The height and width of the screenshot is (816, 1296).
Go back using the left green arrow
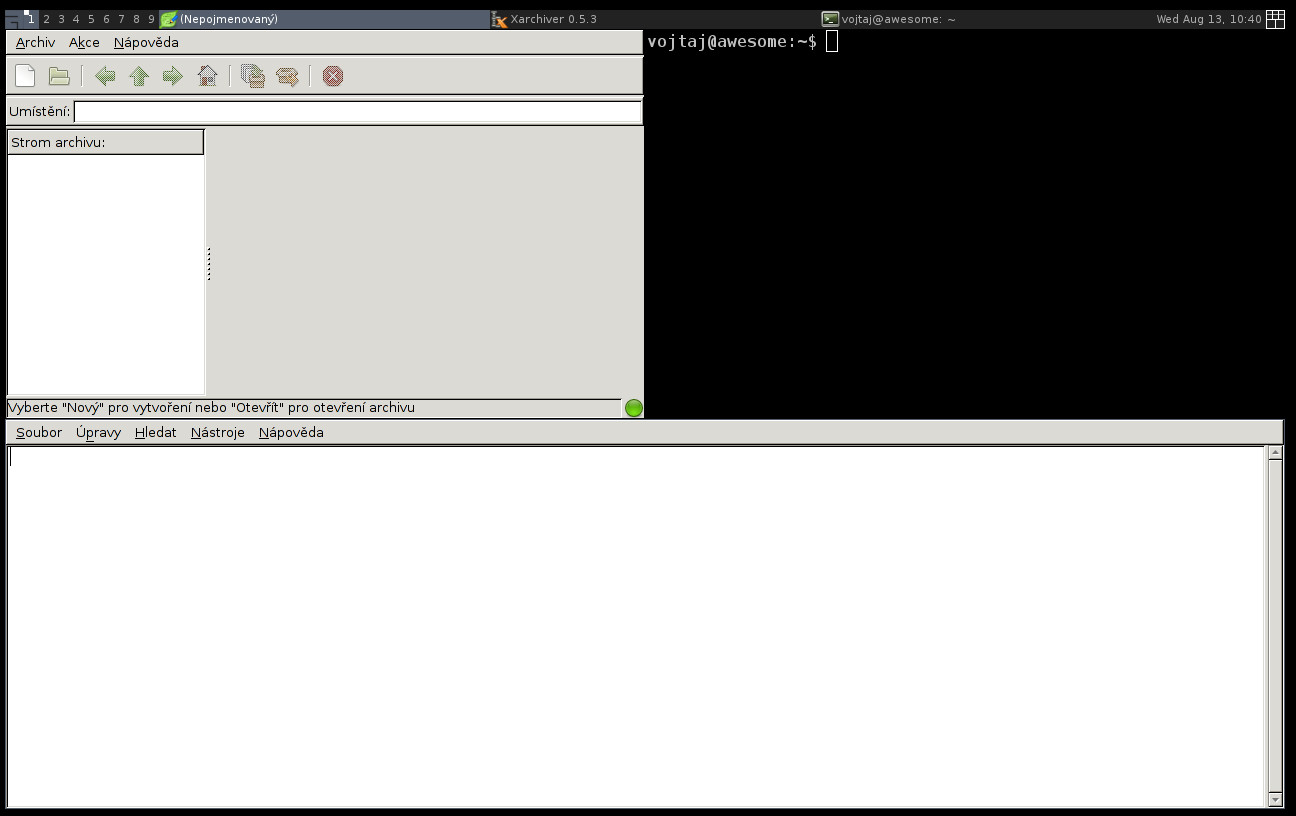point(105,76)
